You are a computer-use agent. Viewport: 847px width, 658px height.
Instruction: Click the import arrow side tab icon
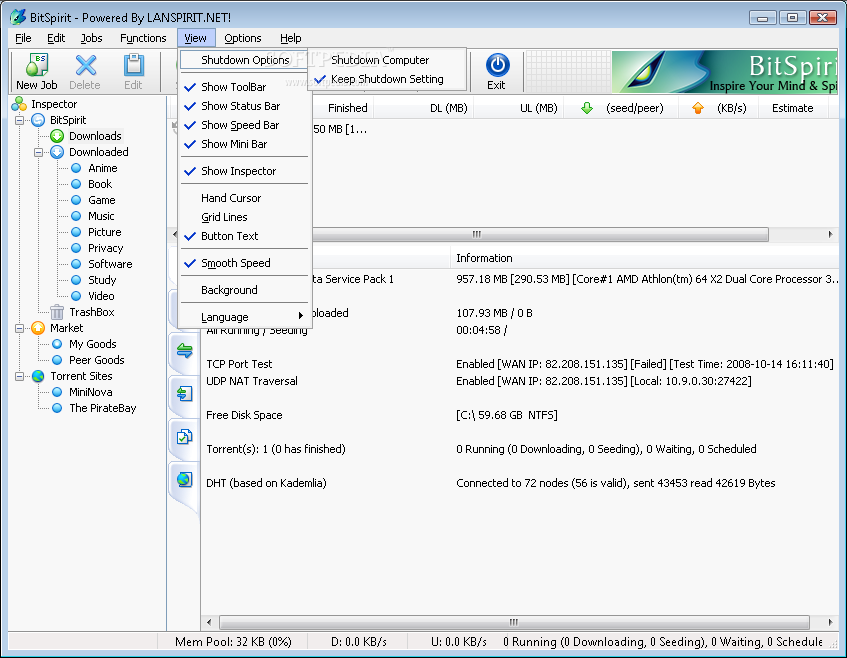coord(185,393)
